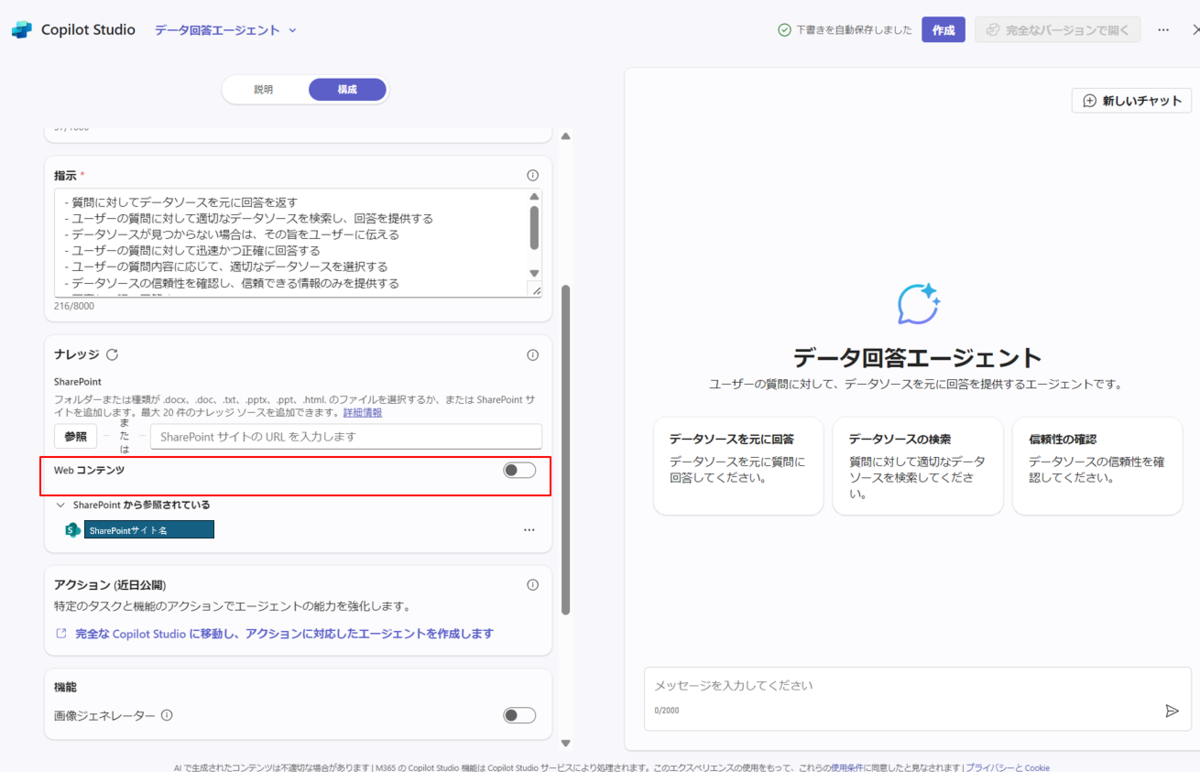This screenshot has height=772, width=1200.
Task: Click the 参照 browse button
Action: tap(76, 437)
